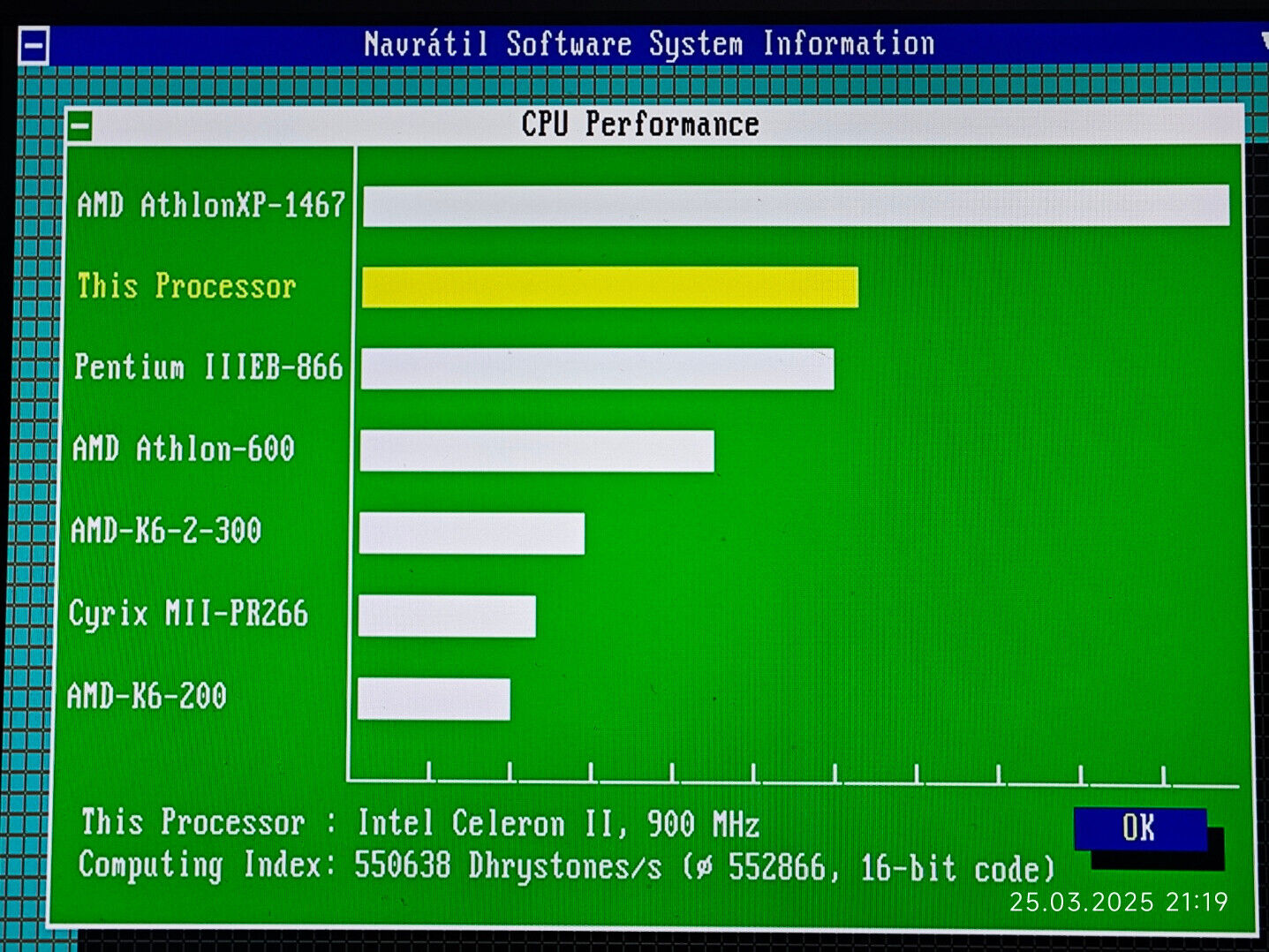The height and width of the screenshot is (952, 1269).
Task: Select the 'AMD Athlon-600' label
Action: pyautogui.click(x=184, y=449)
